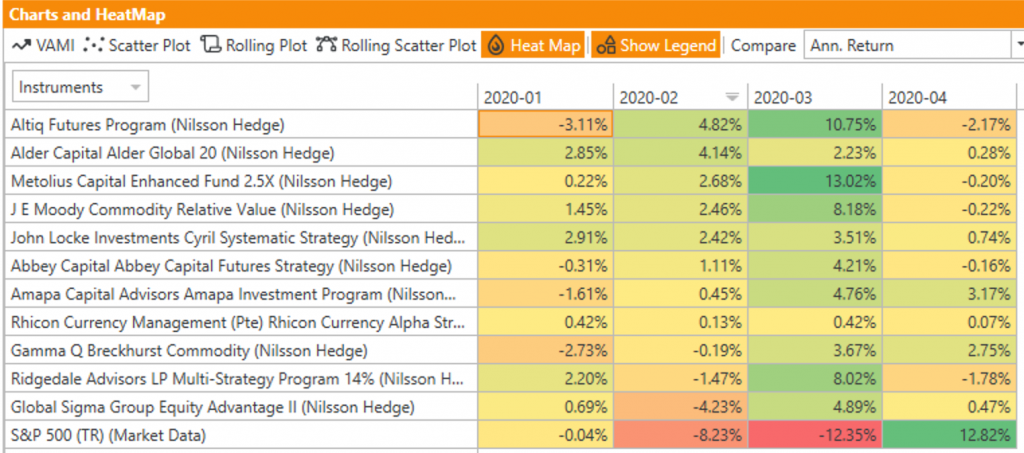Click the Rolling Scatter Plot icon
Image resolution: width=1024 pixels, height=453 pixels.
coord(326,45)
